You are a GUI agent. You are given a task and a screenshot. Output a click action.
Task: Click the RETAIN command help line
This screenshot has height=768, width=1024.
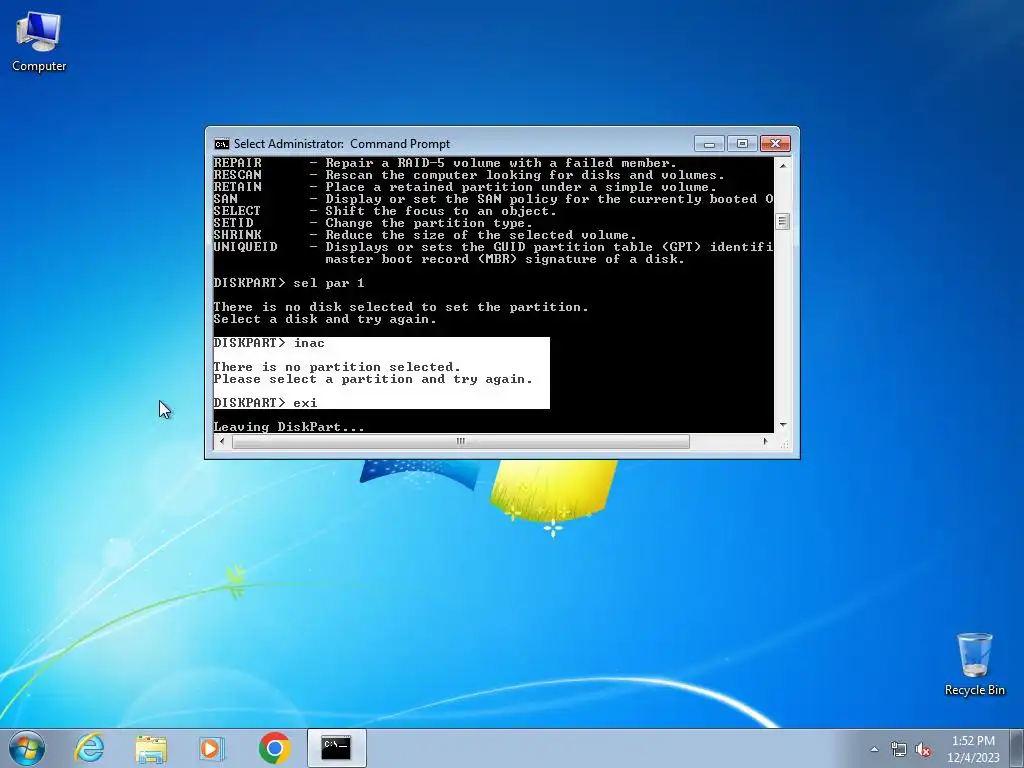pos(465,187)
